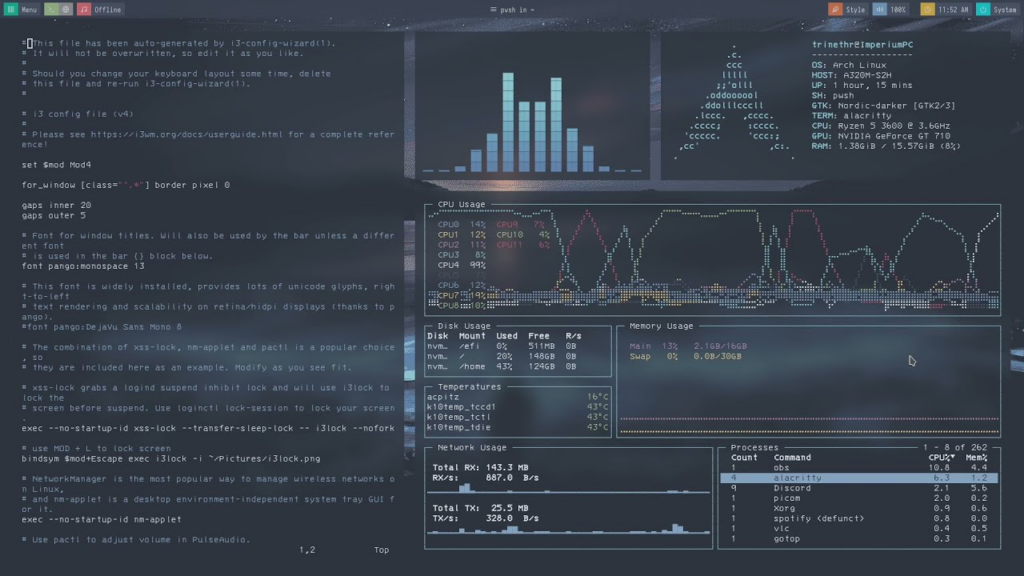Mute audio via the volume speaker icon
Screen dimensions: 1024x576
click(880, 9)
